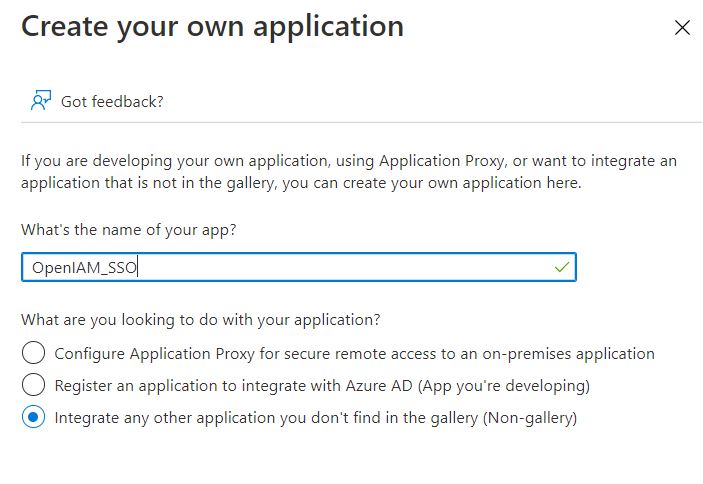Click the What are you looking to do question
The width and height of the screenshot is (703, 484).
point(200,320)
